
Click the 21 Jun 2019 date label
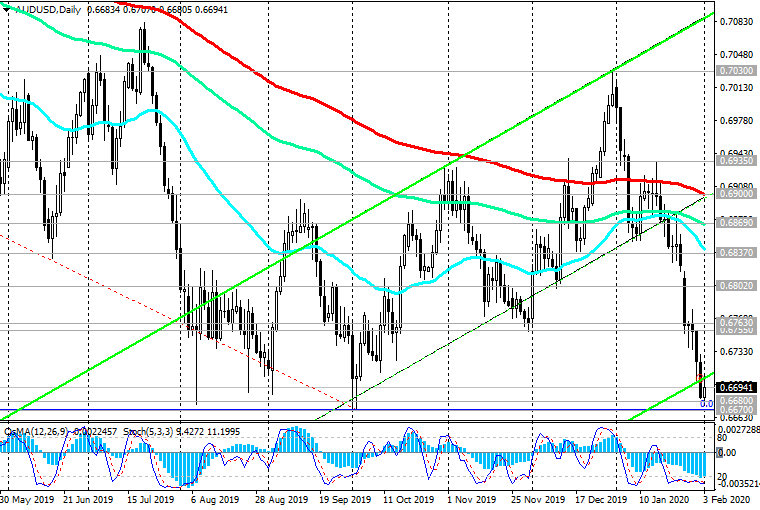[x=88, y=499]
